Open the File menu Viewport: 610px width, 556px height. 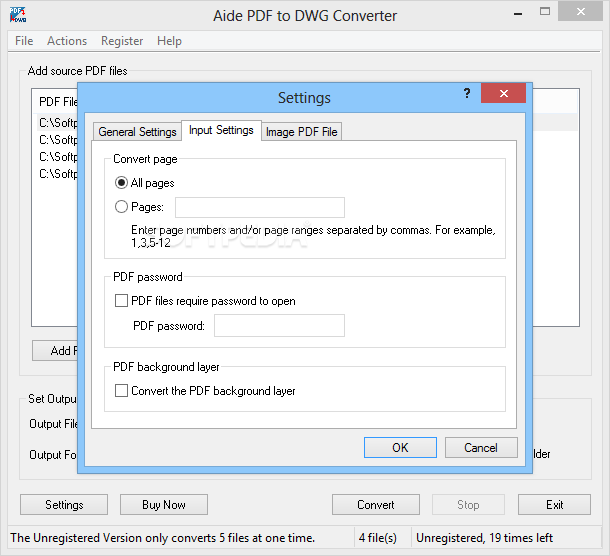pyautogui.click(x=24, y=41)
